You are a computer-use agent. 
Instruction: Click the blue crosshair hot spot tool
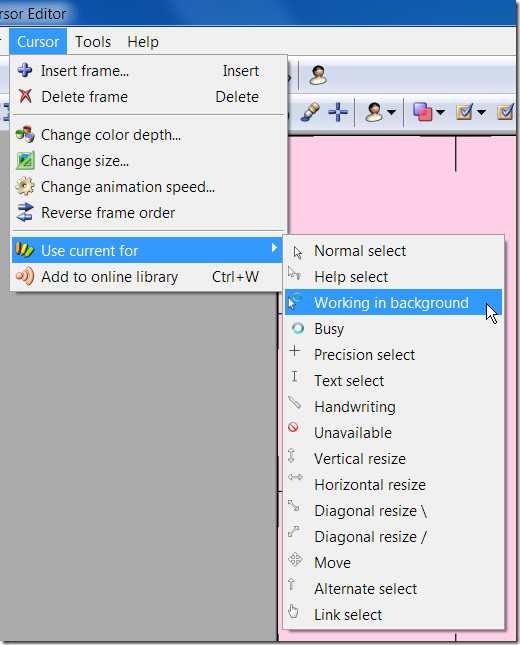point(338,111)
